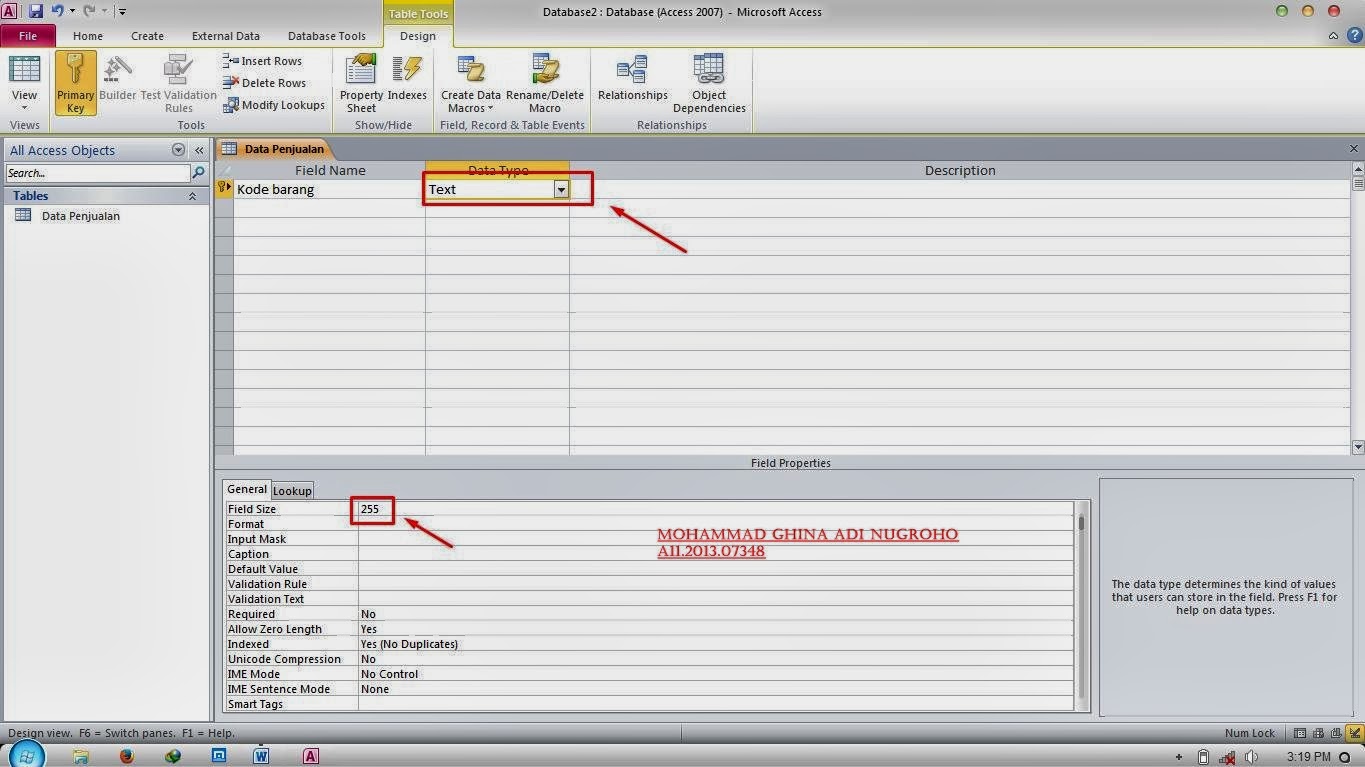Screen dimensions: 1365x767
Task: Click the Validation Rule property field
Action: click(717, 584)
